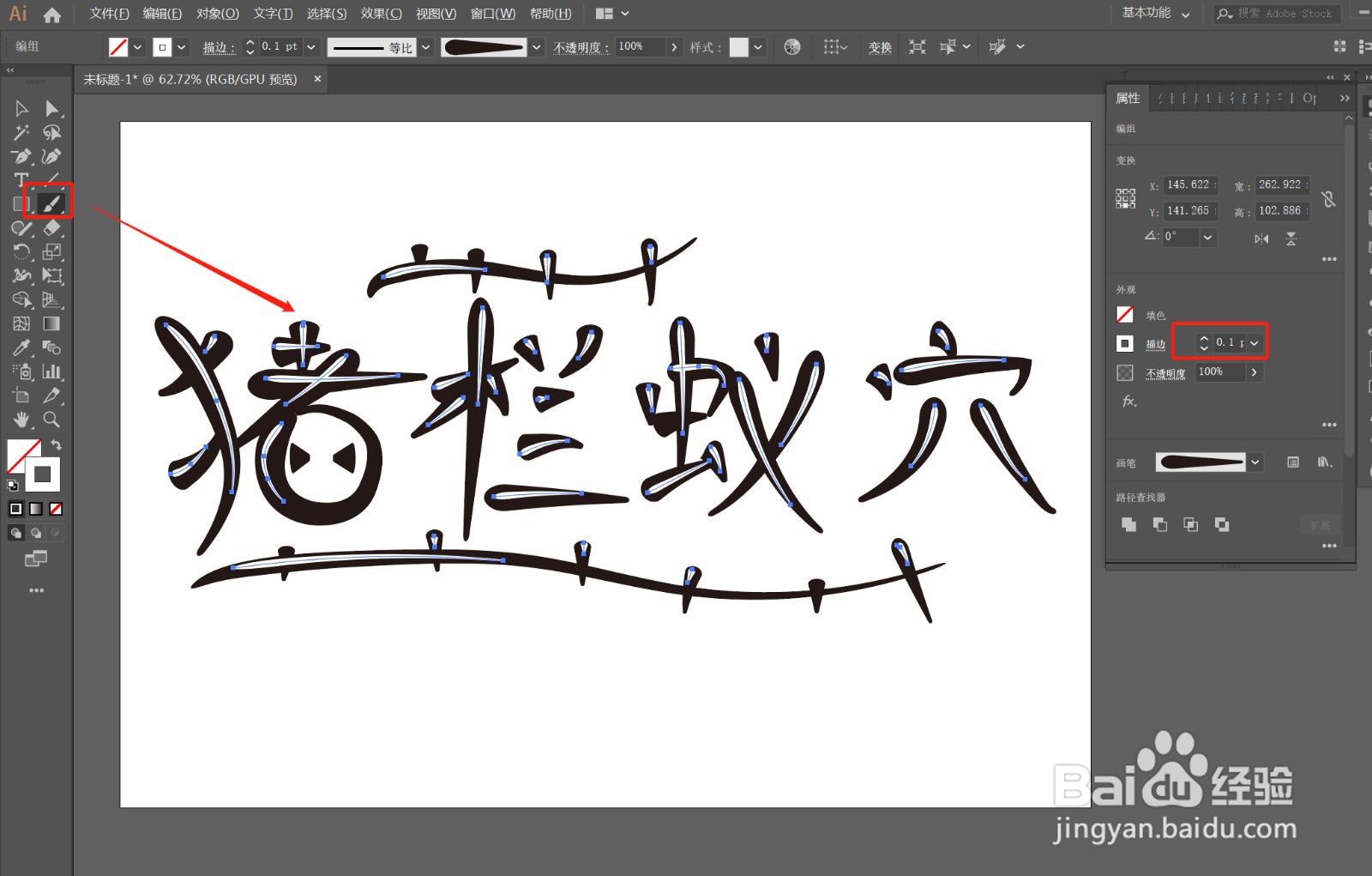Click the 不透明度 link in Appearance
Image resolution: width=1372 pixels, height=876 pixels.
click(1165, 372)
